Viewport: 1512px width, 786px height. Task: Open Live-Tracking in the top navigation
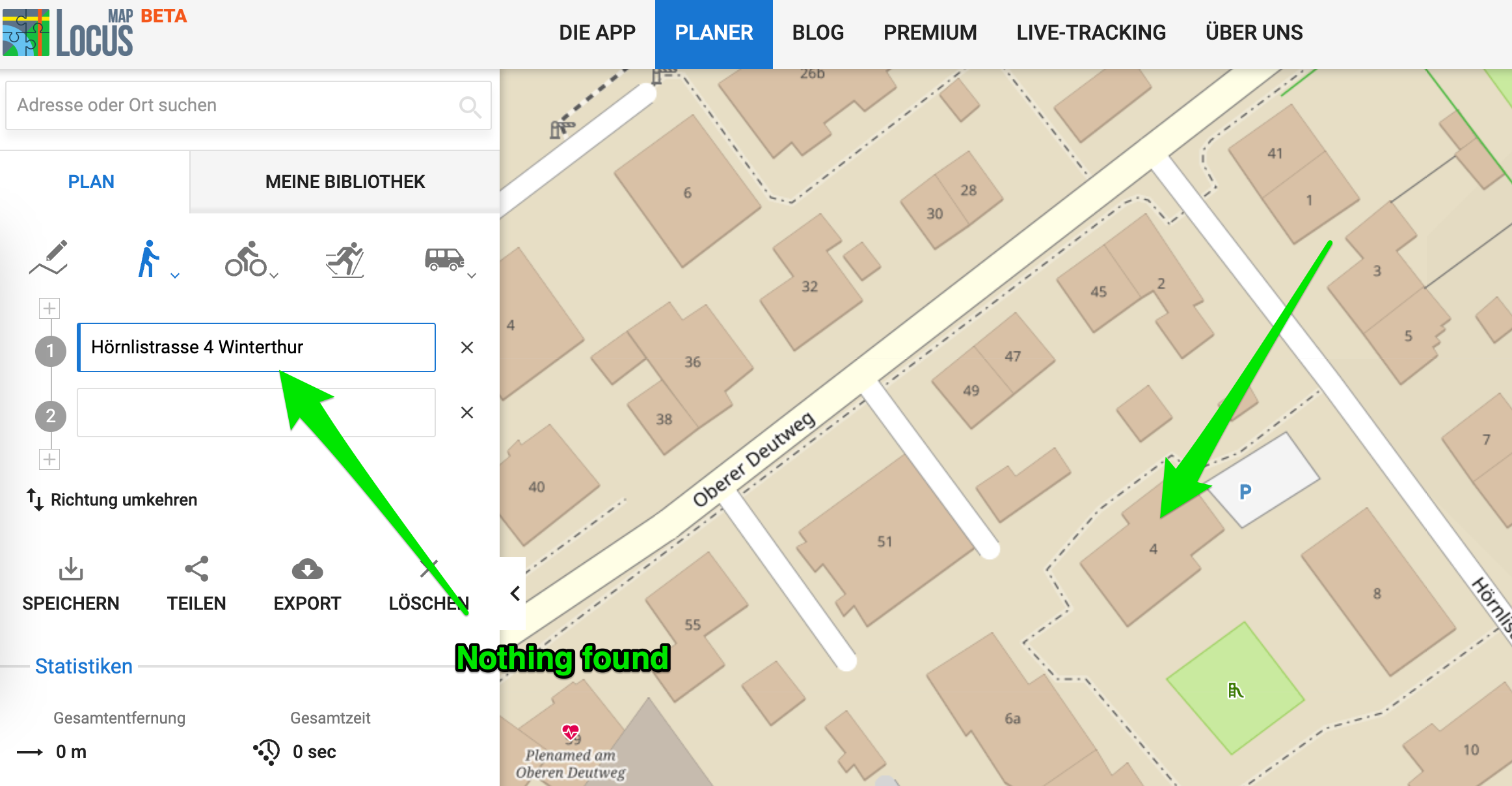pyautogui.click(x=1091, y=33)
